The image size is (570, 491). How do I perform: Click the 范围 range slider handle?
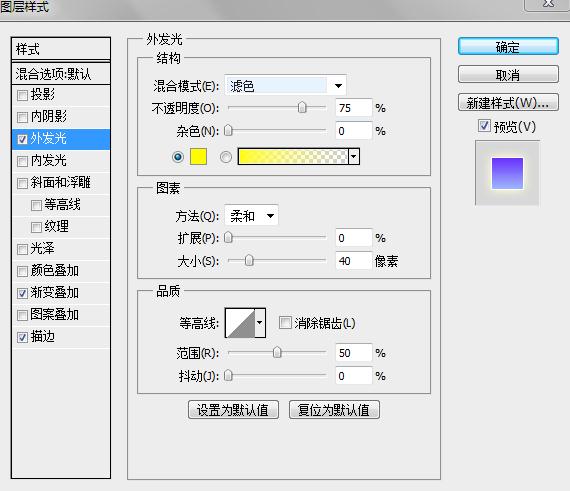(277, 353)
